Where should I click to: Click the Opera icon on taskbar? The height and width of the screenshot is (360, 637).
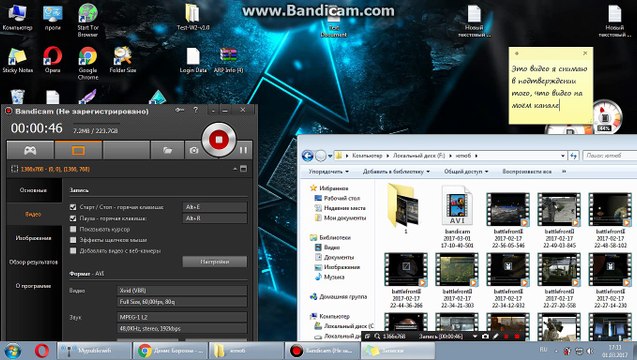pyautogui.click(x=41, y=351)
